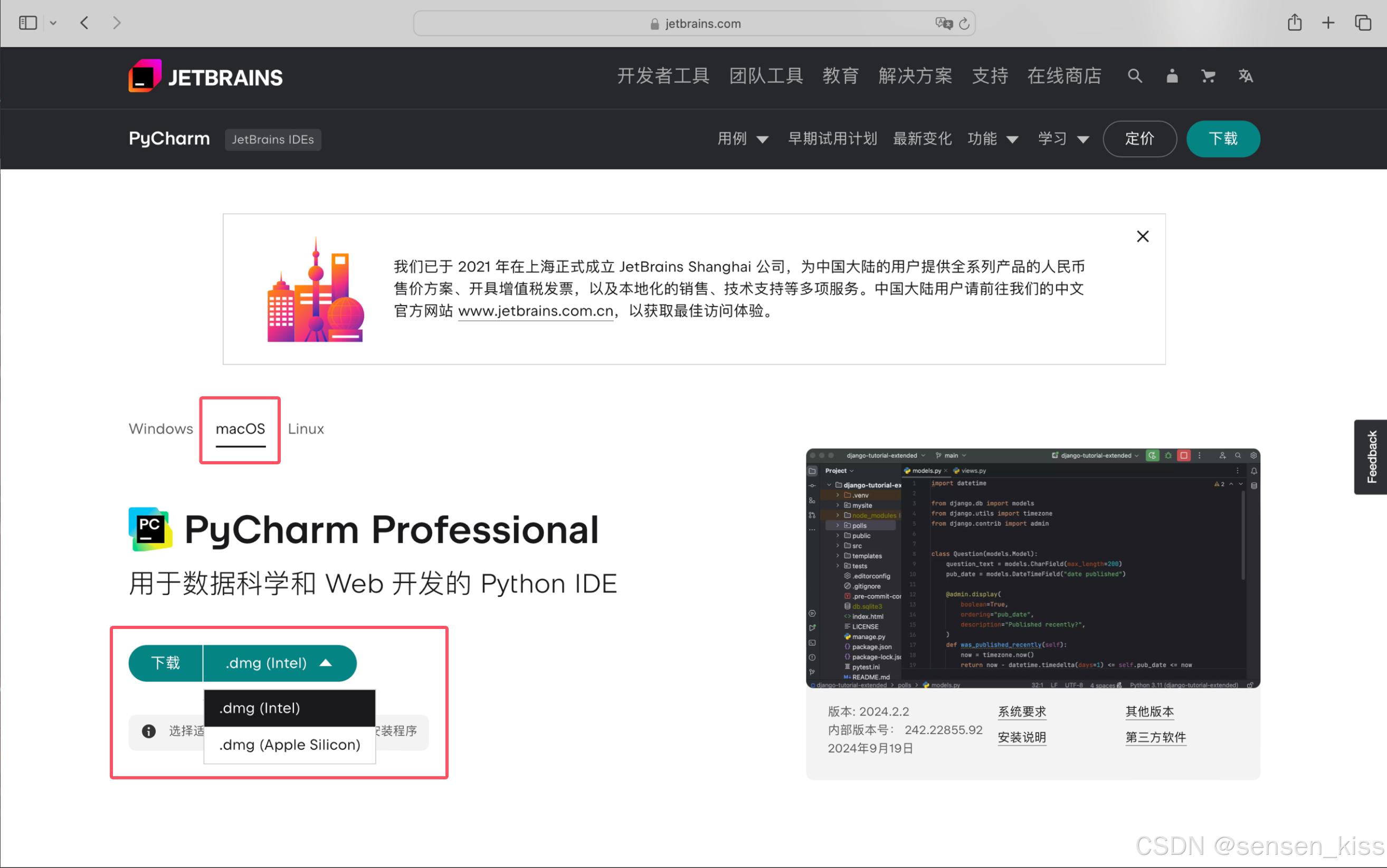Open the 在线商店 menu

pyautogui.click(x=1065, y=76)
